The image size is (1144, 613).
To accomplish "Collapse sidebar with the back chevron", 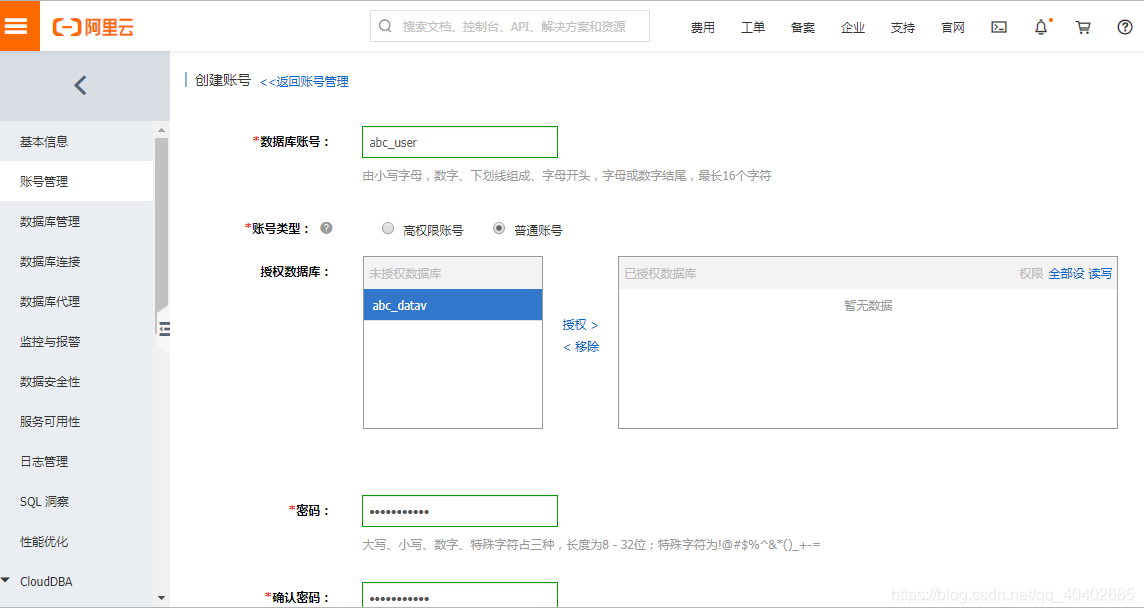I will pyautogui.click(x=80, y=85).
